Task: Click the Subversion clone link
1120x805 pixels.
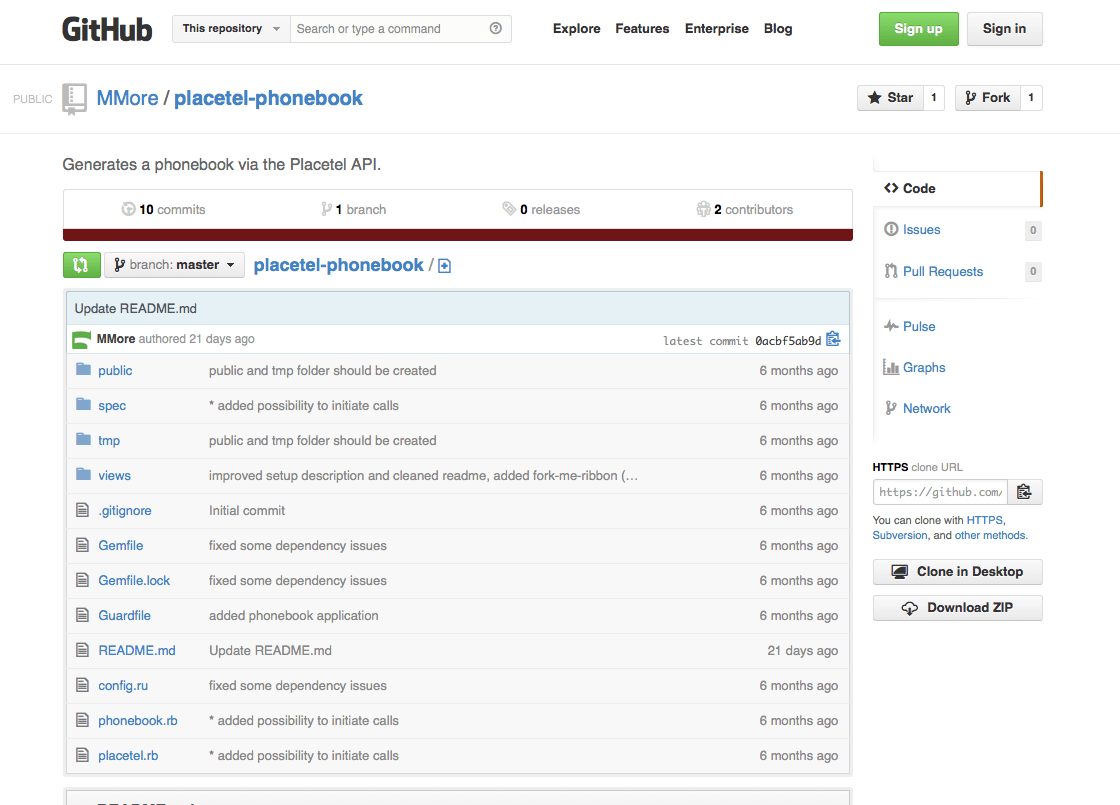Action: pyautogui.click(x=900, y=535)
